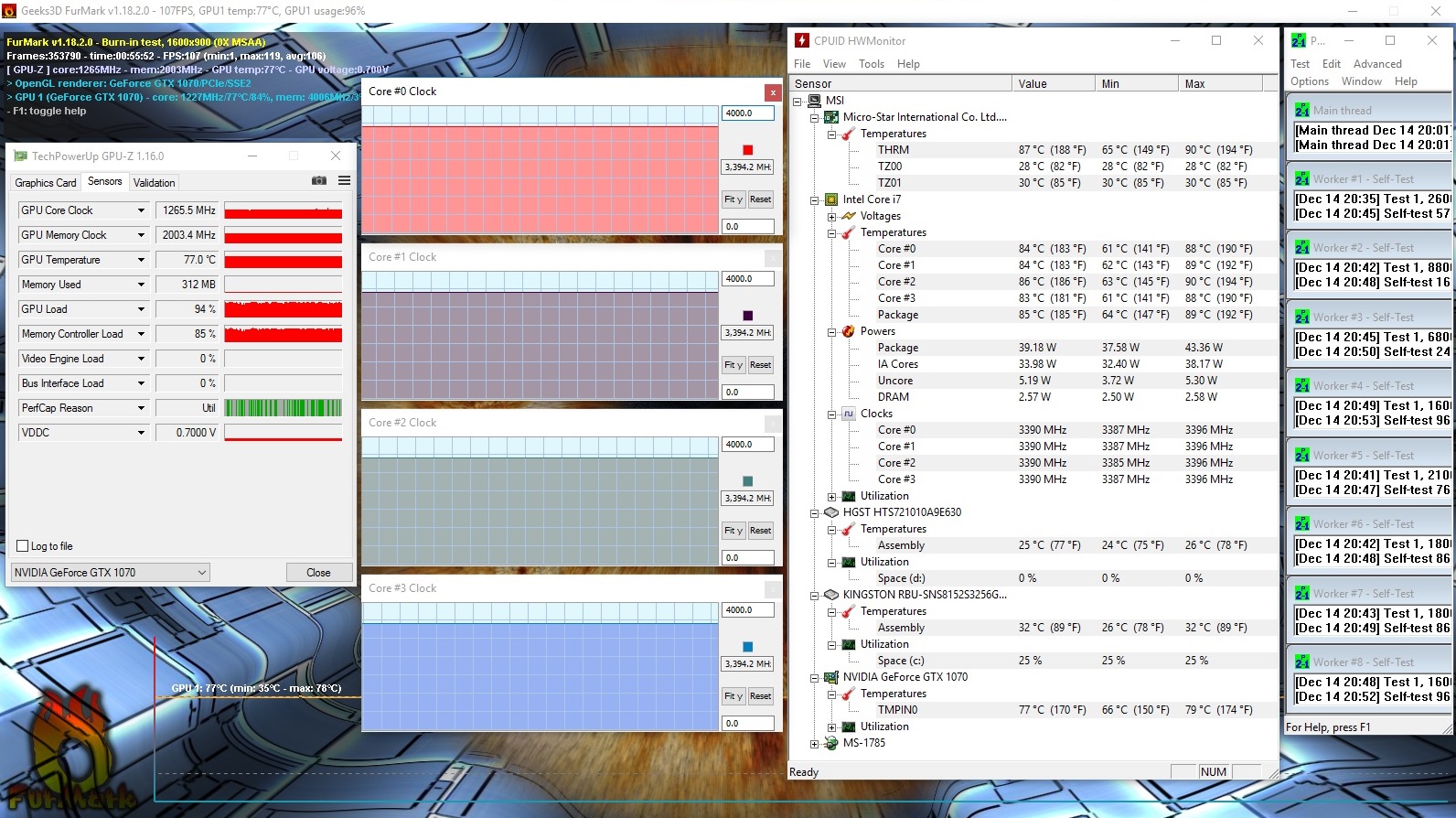Open the Options menu in Prime95
Screen dimensions: 1456x818
click(1310, 81)
